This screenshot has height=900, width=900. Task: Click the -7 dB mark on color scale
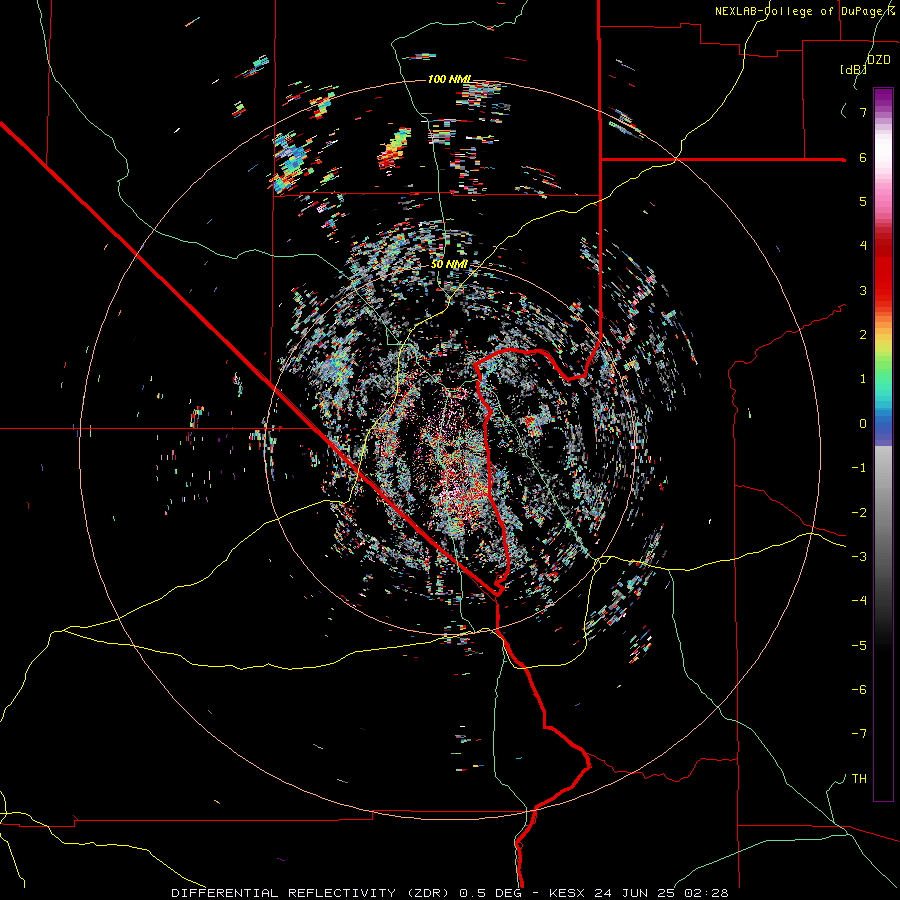click(x=859, y=734)
